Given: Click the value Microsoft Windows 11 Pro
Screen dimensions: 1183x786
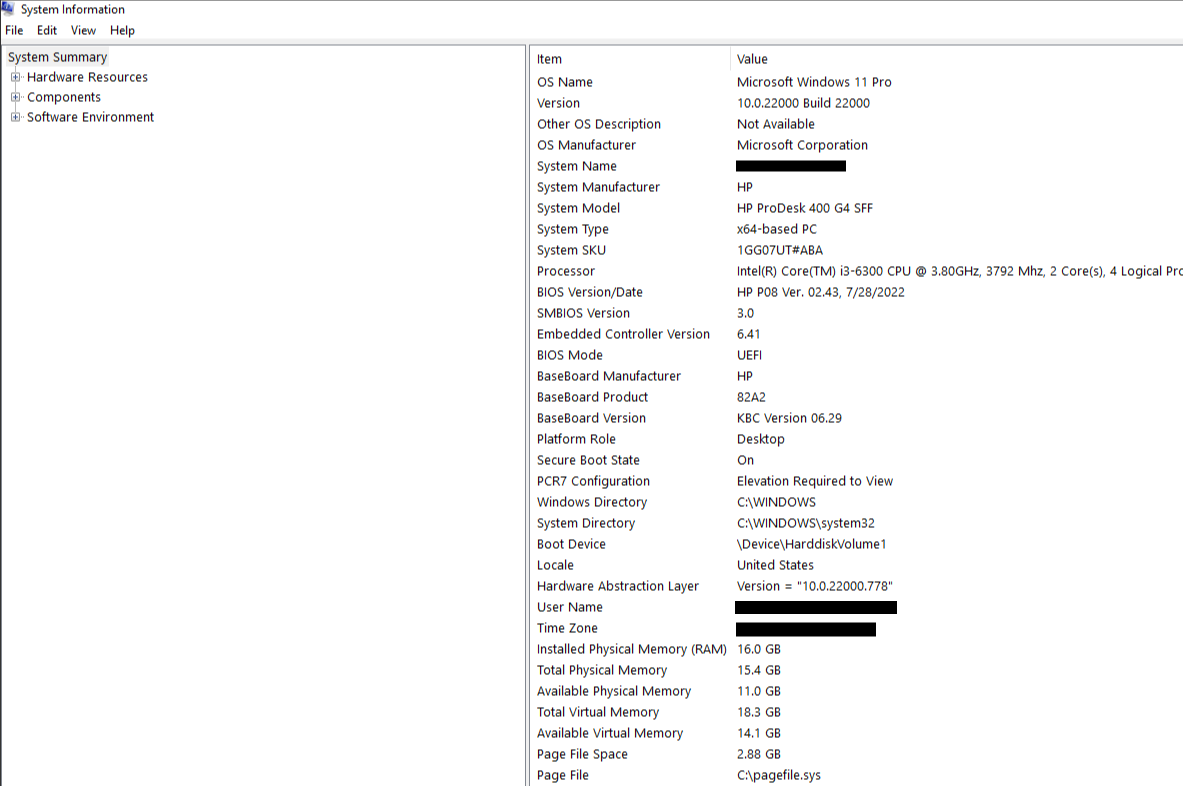Looking at the screenshot, I should pos(814,82).
